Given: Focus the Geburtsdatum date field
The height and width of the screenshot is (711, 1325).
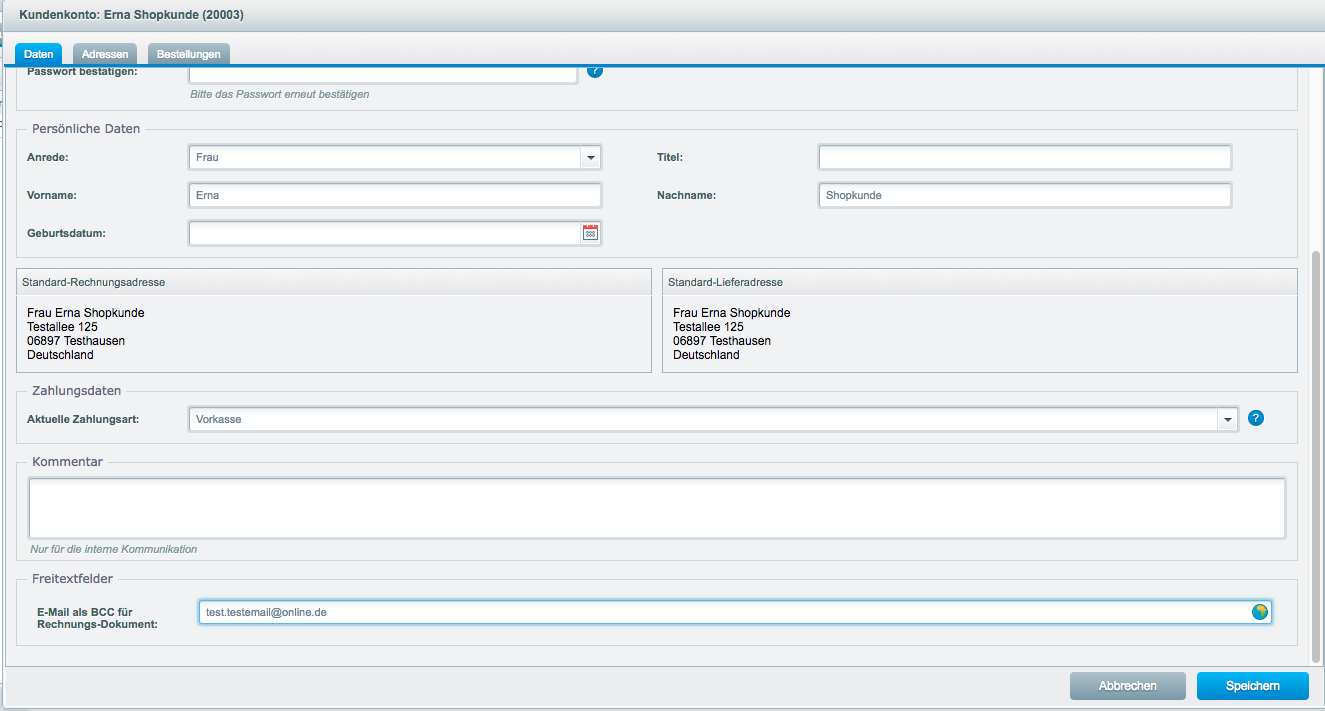Looking at the screenshot, I should [x=384, y=233].
